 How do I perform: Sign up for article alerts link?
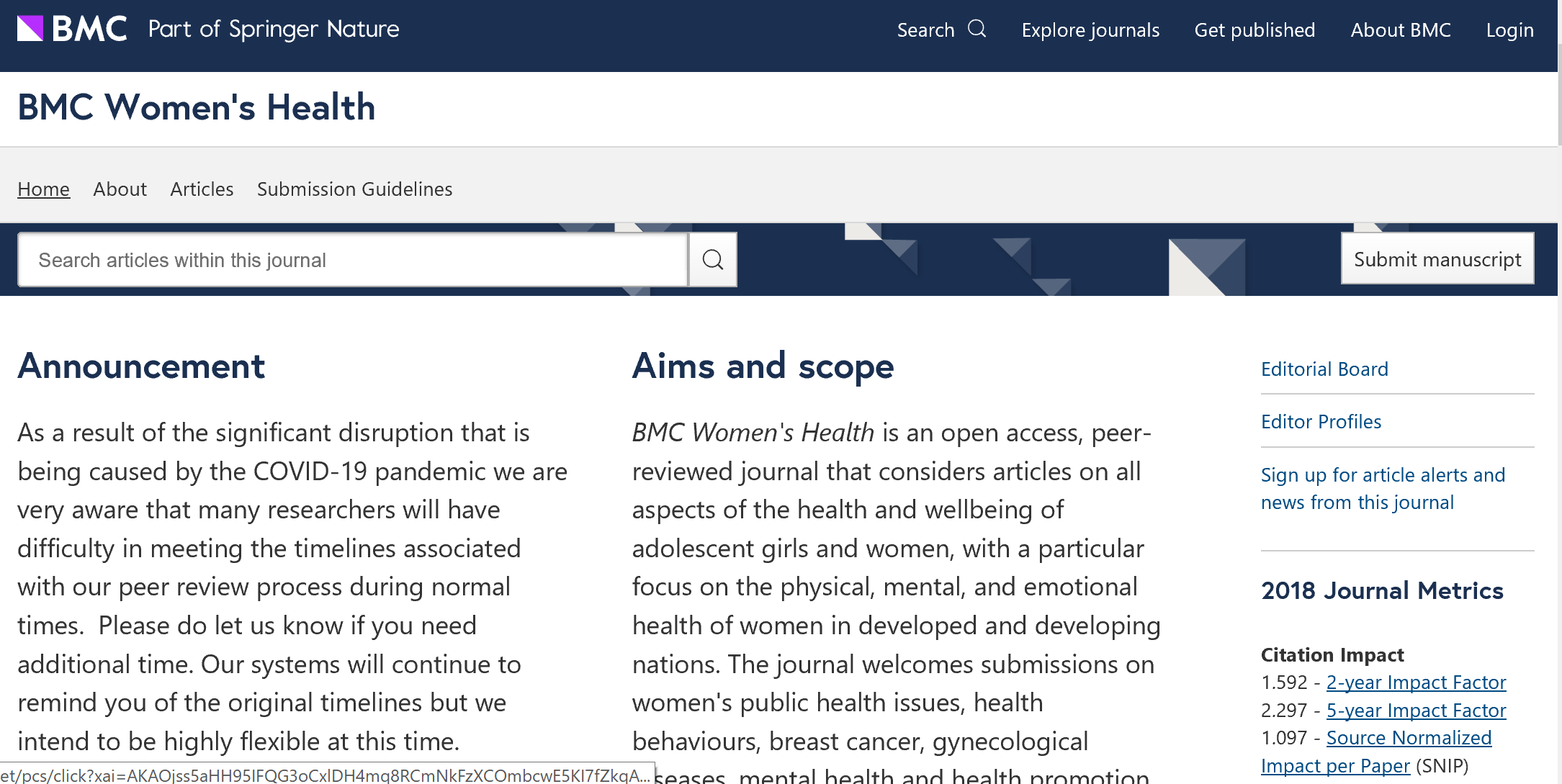click(1383, 489)
